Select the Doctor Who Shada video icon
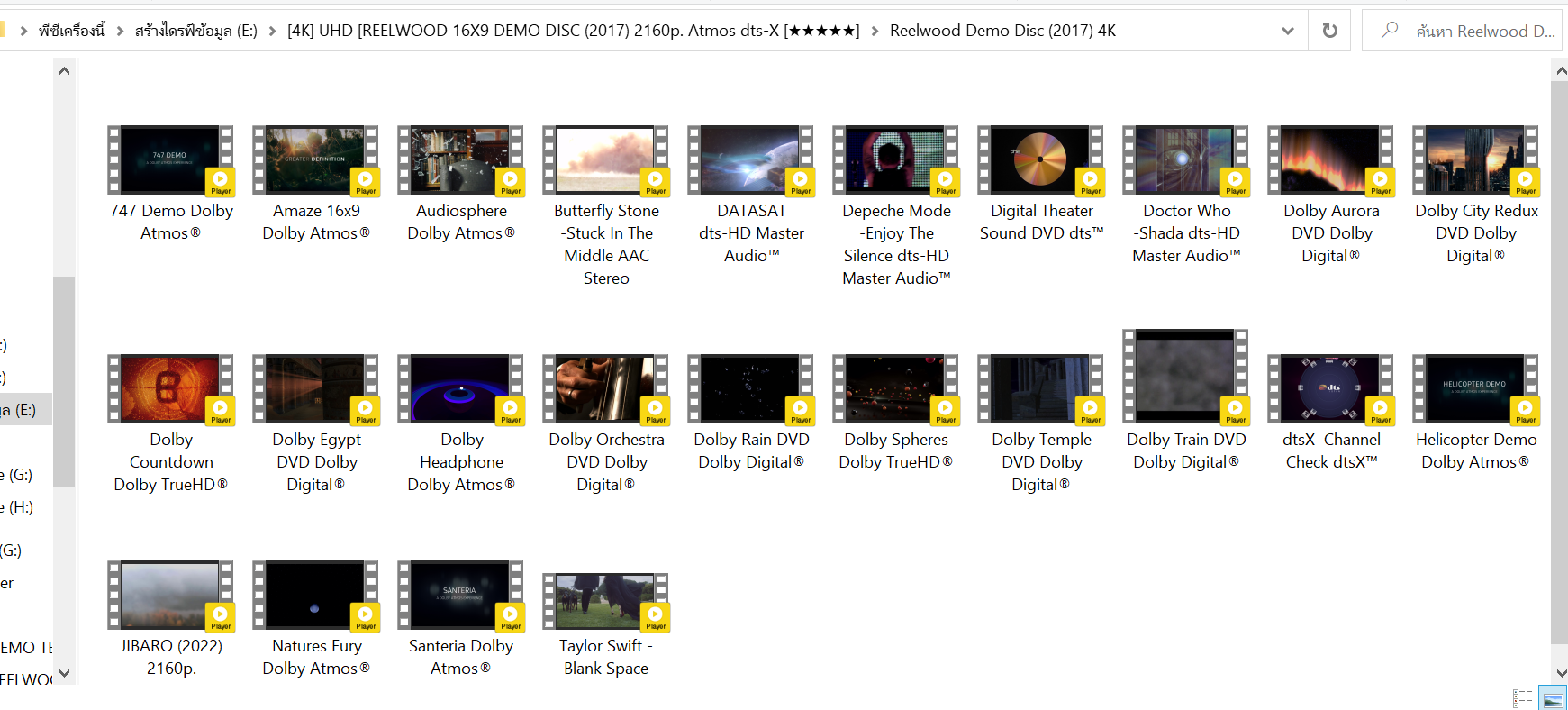The height and width of the screenshot is (710, 1568). 1186,160
